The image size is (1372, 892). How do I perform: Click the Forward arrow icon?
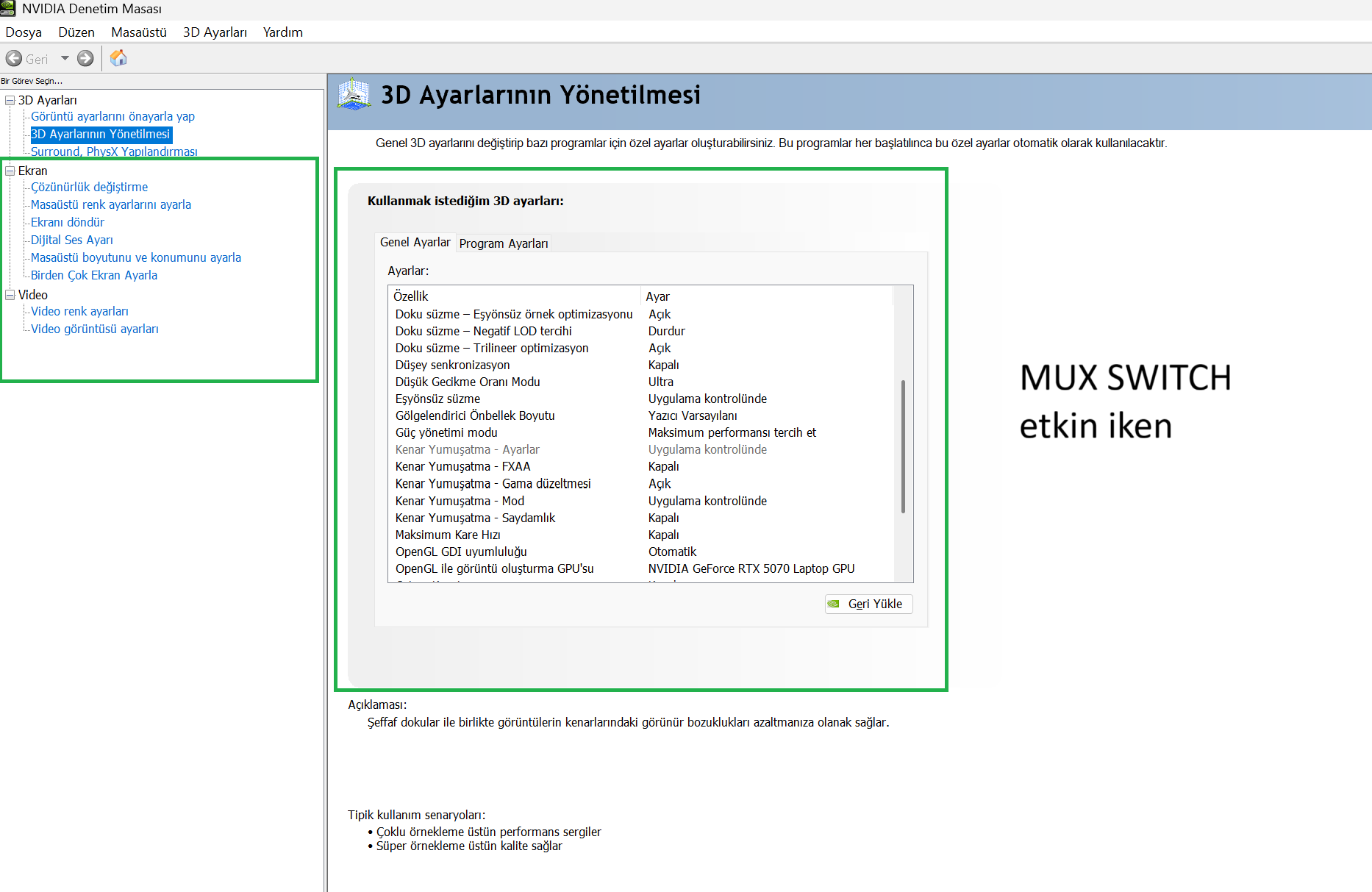tap(85, 59)
